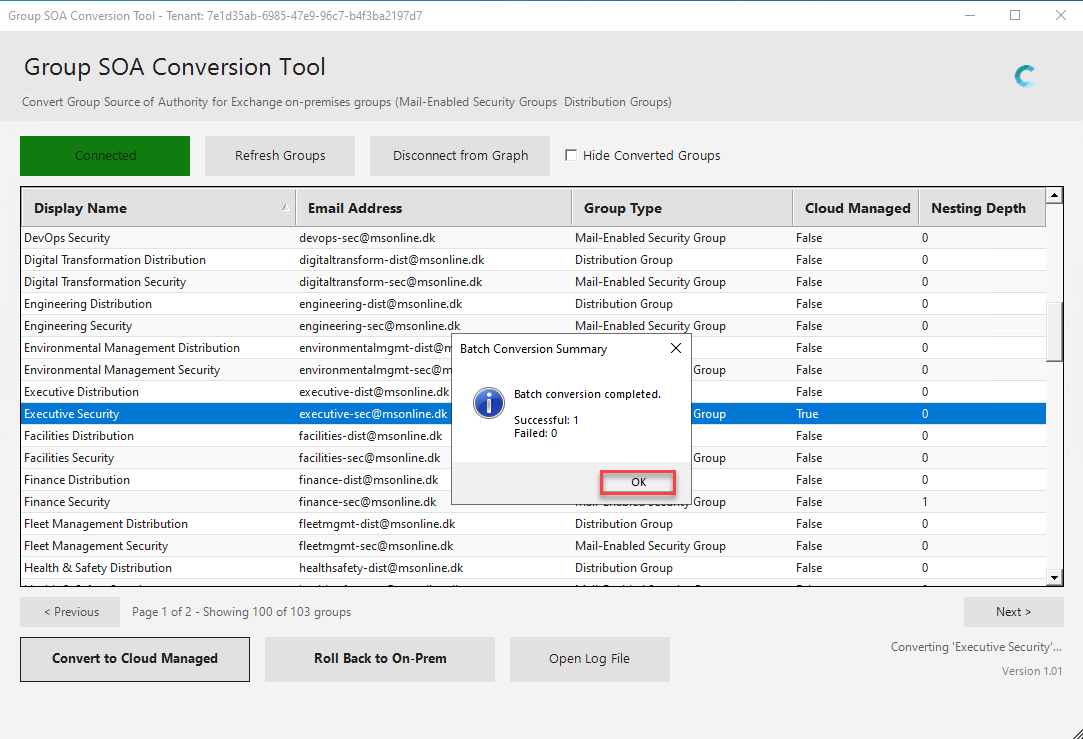1083x739 pixels.
Task: Go to the Next page of groups
Action: [x=1013, y=612]
